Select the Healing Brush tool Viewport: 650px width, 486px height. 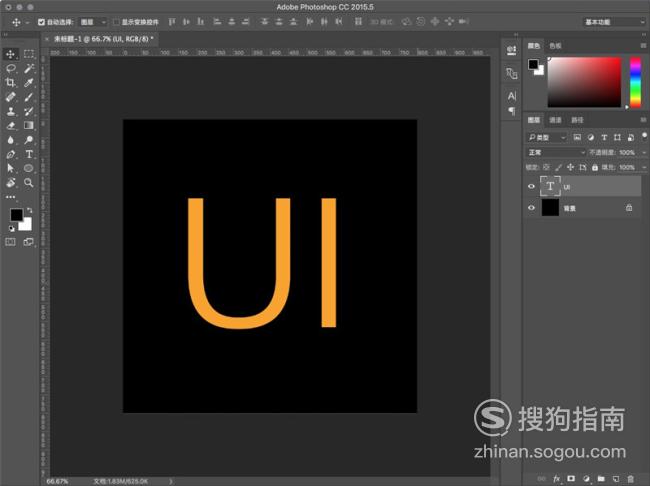click(10, 97)
